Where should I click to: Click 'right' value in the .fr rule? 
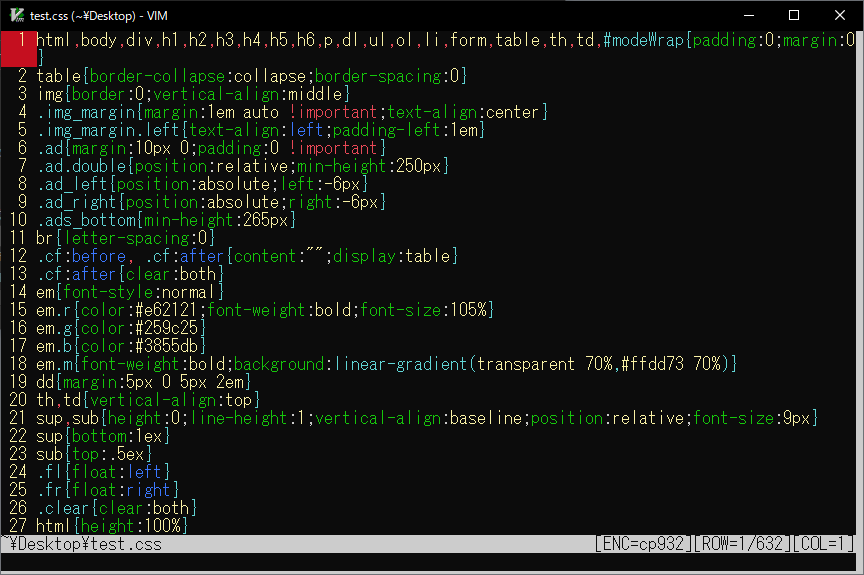pyautogui.click(x=149, y=490)
